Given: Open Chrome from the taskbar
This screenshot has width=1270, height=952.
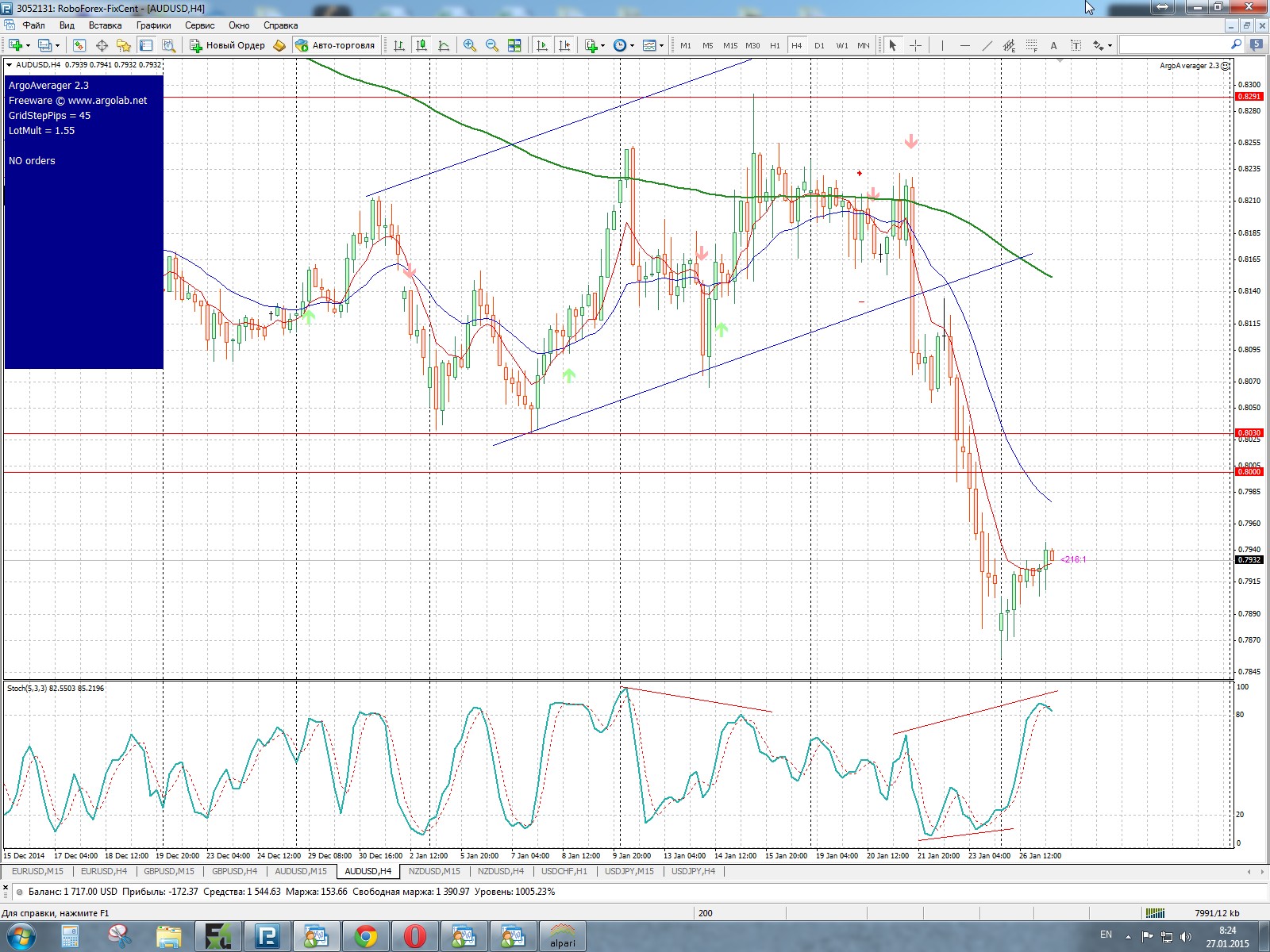Looking at the screenshot, I should pos(366,937).
